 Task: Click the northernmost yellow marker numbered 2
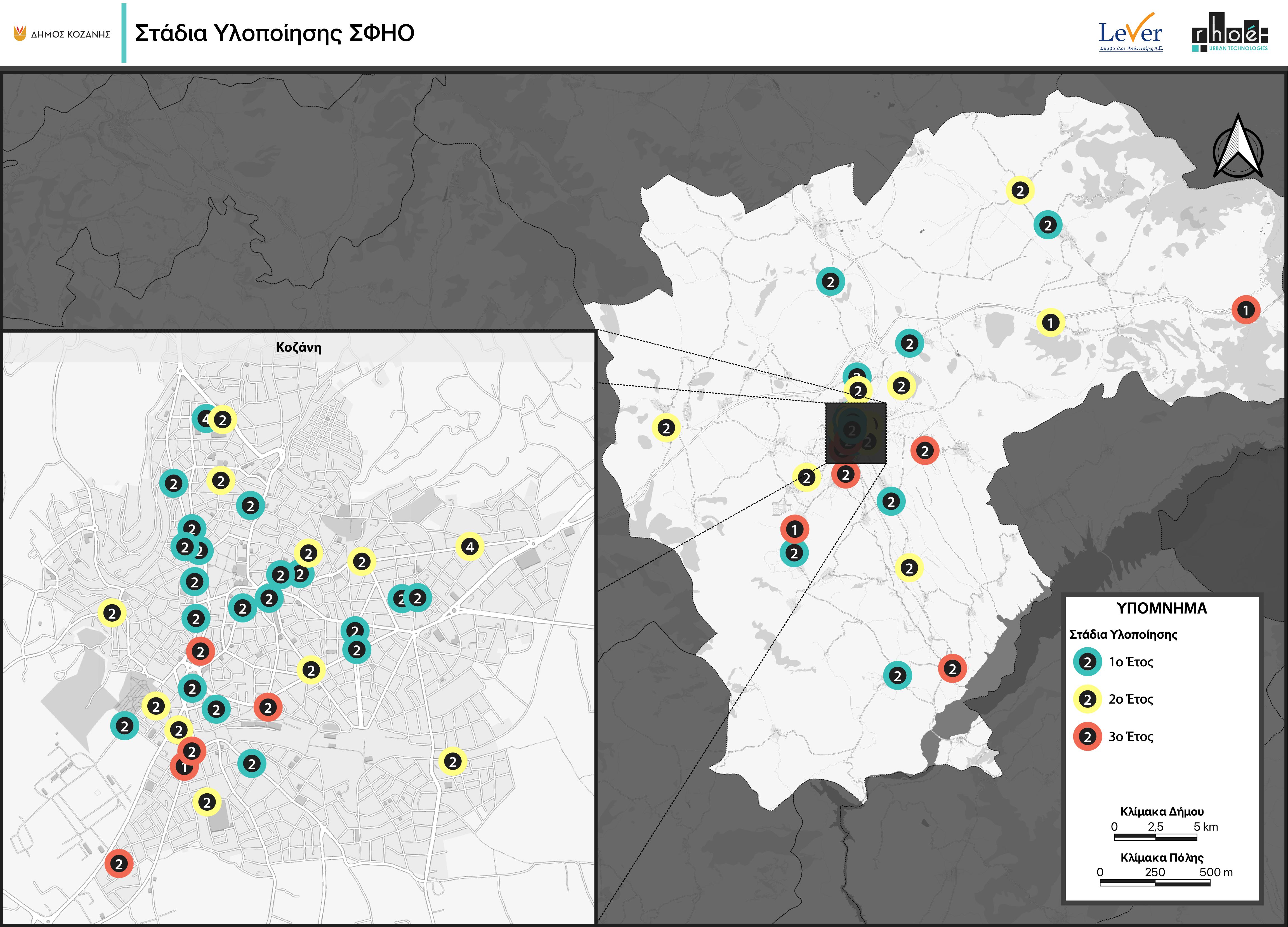tap(1020, 191)
